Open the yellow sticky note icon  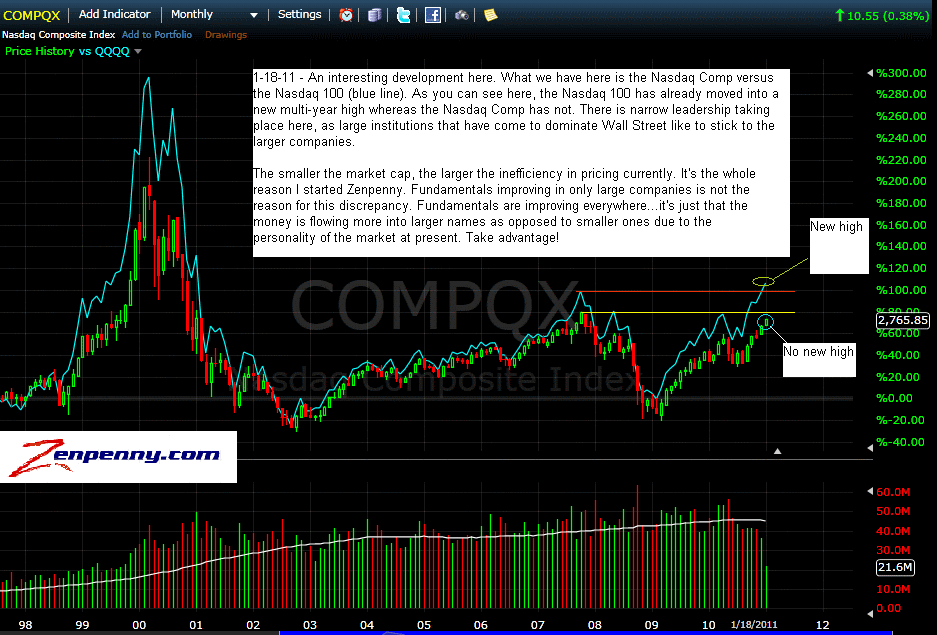click(491, 15)
